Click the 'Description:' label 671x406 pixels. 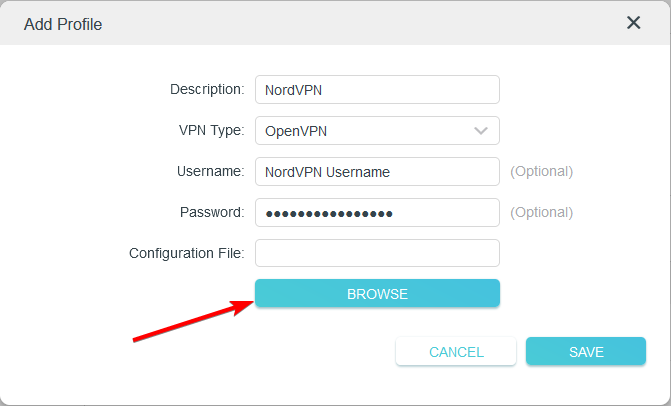(x=207, y=89)
